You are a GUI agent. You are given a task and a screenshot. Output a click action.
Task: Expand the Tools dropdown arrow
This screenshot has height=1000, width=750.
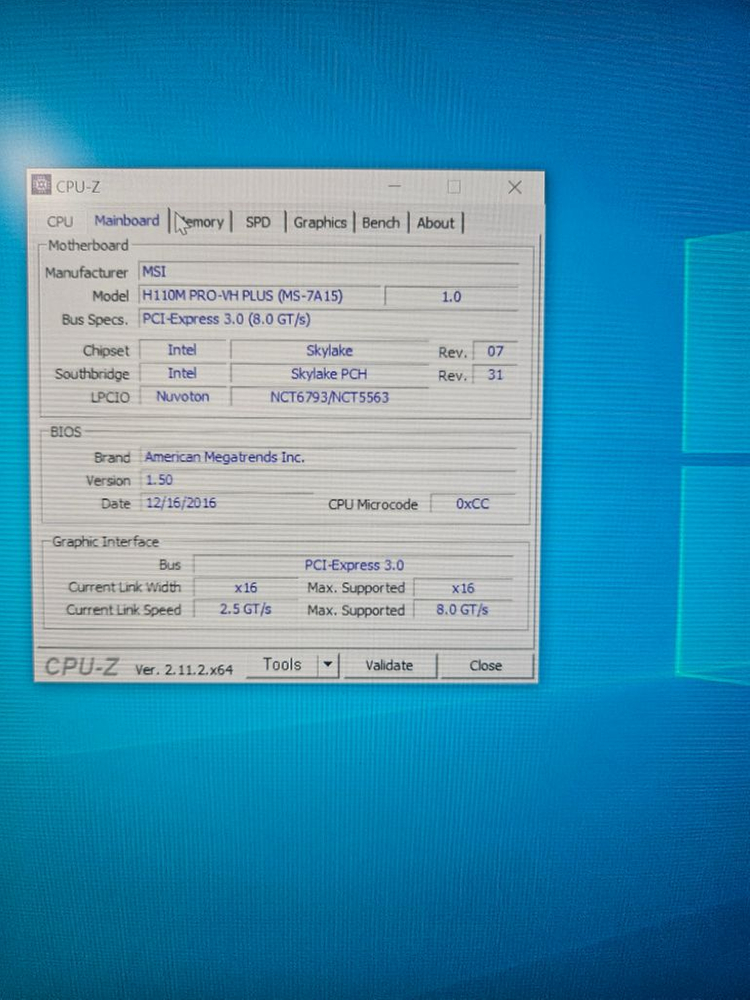tap(328, 665)
